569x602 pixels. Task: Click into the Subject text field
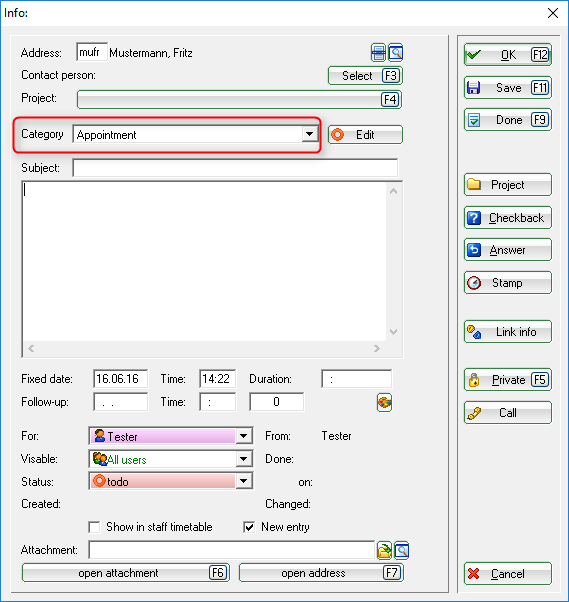tap(235, 168)
